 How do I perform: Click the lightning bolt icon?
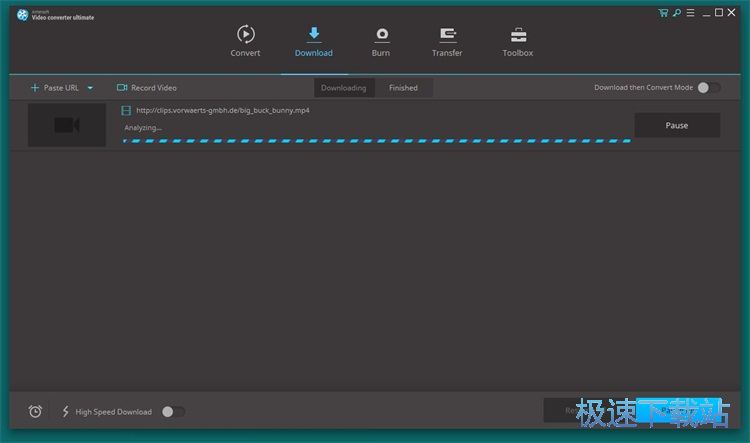click(x=66, y=411)
